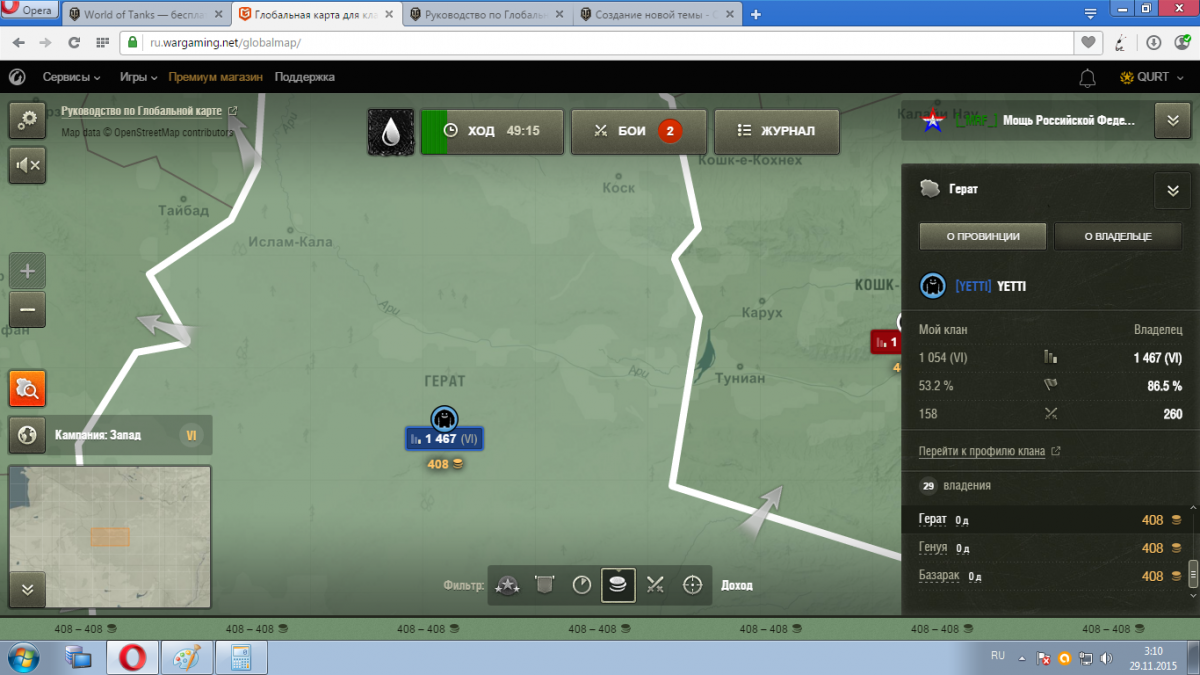Follow Перейти к профилю клана link
This screenshot has height=675, width=1200.
[982, 452]
